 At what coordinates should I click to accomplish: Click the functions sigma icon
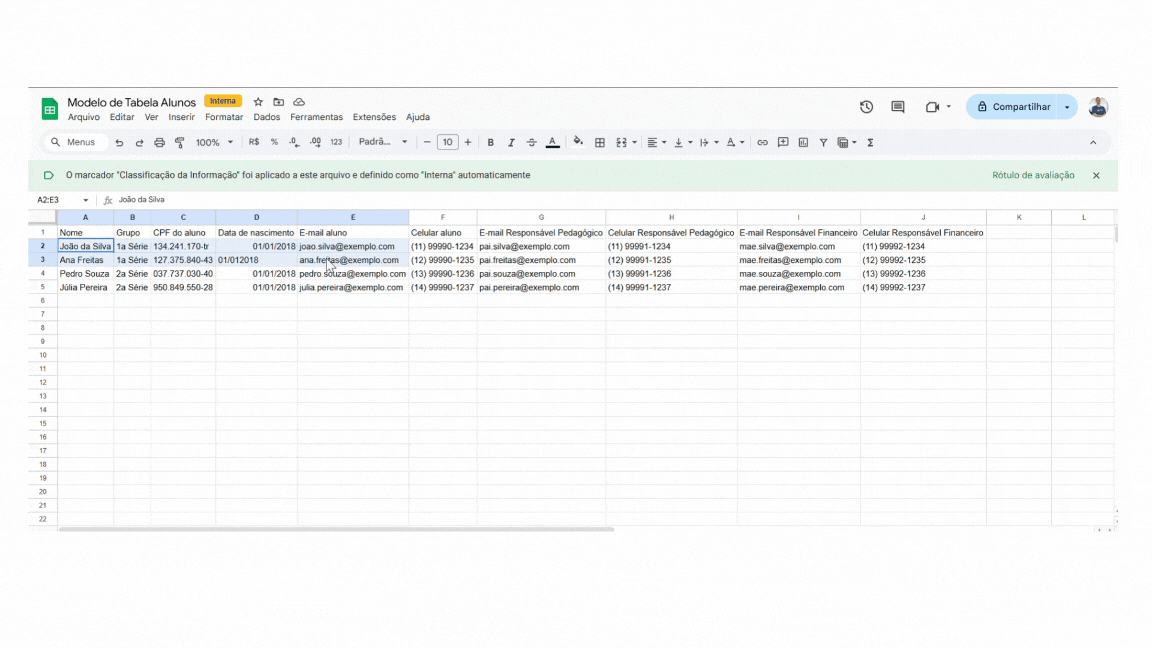click(870, 143)
